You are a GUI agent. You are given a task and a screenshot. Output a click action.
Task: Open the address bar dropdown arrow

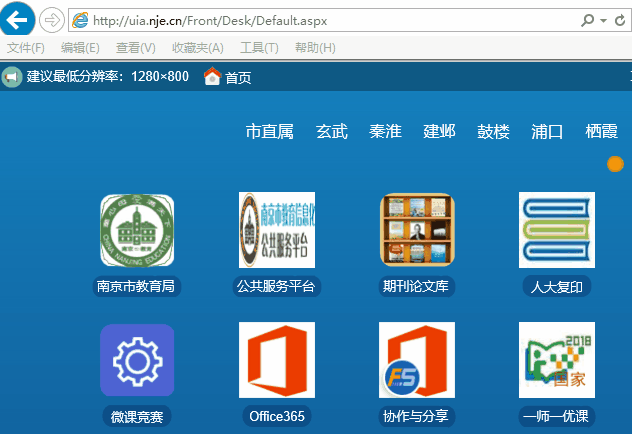[603, 20]
